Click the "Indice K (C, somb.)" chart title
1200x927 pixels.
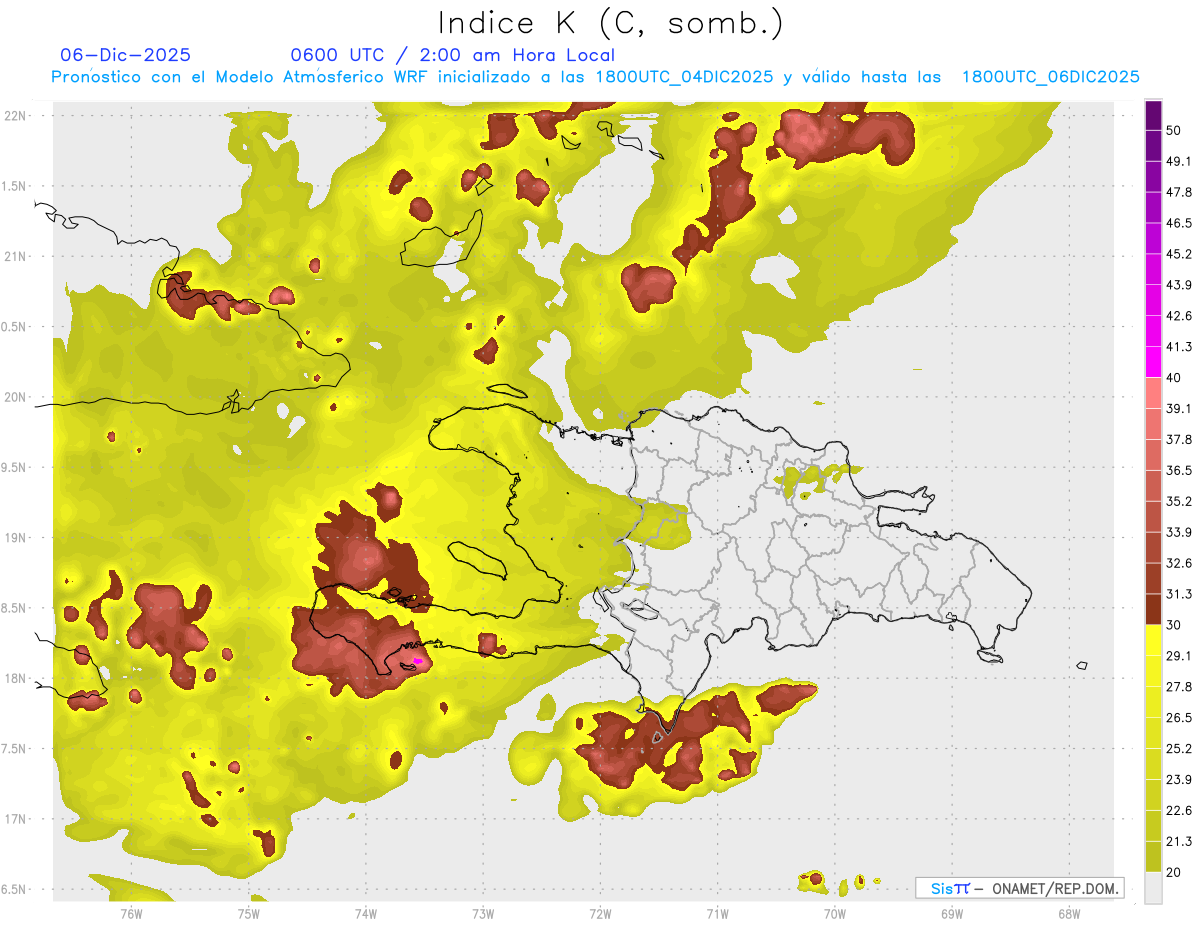point(610,22)
